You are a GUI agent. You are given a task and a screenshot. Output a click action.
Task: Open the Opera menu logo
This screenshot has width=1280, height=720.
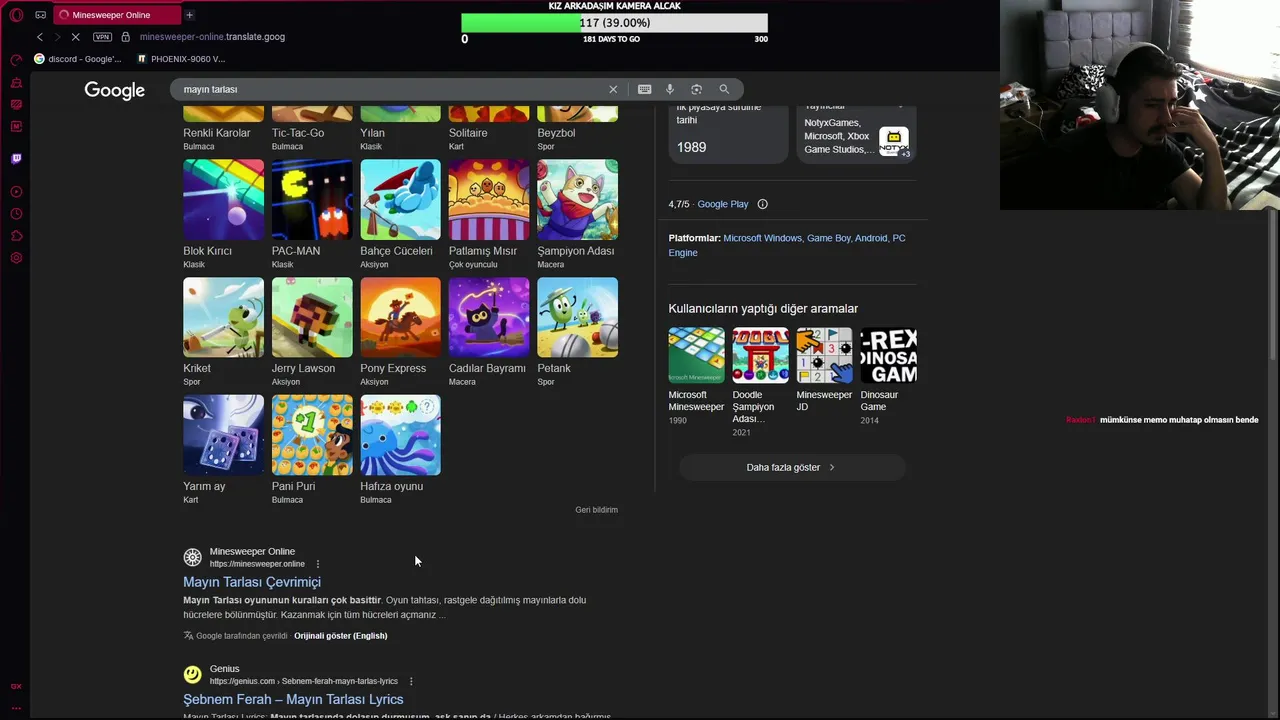16,15
